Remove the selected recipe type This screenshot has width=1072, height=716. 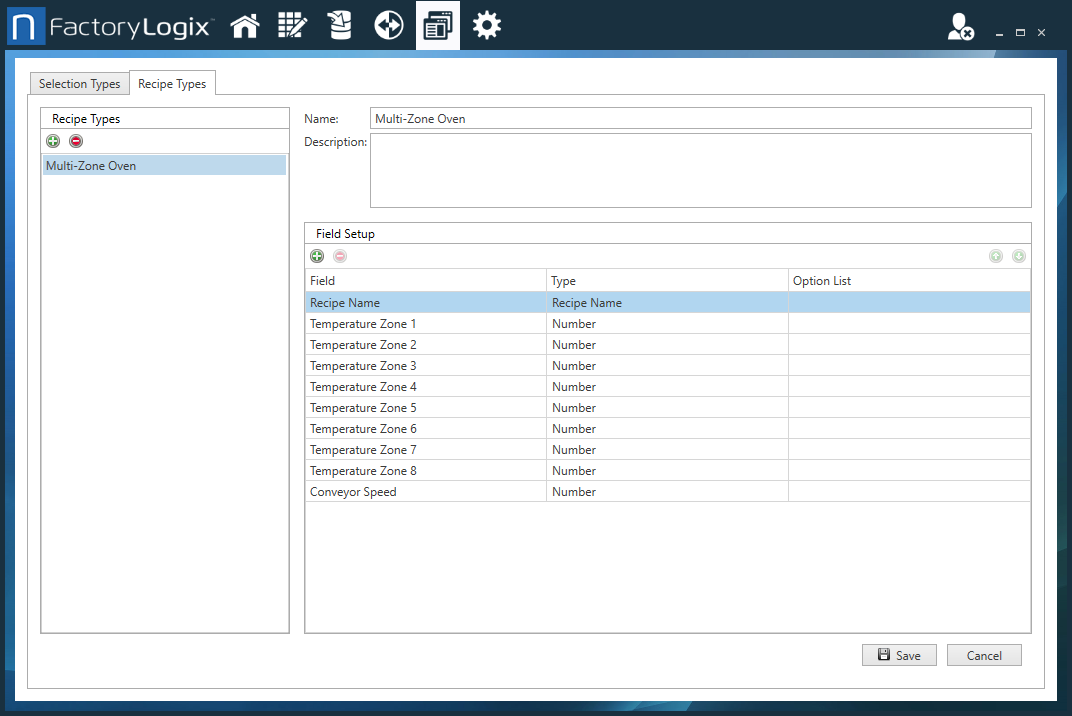[76, 141]
